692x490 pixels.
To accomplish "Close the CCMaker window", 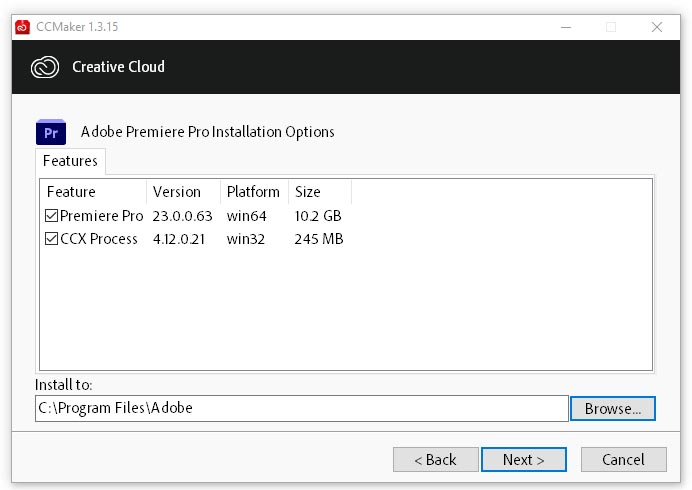I will click(x=657, y=27).
